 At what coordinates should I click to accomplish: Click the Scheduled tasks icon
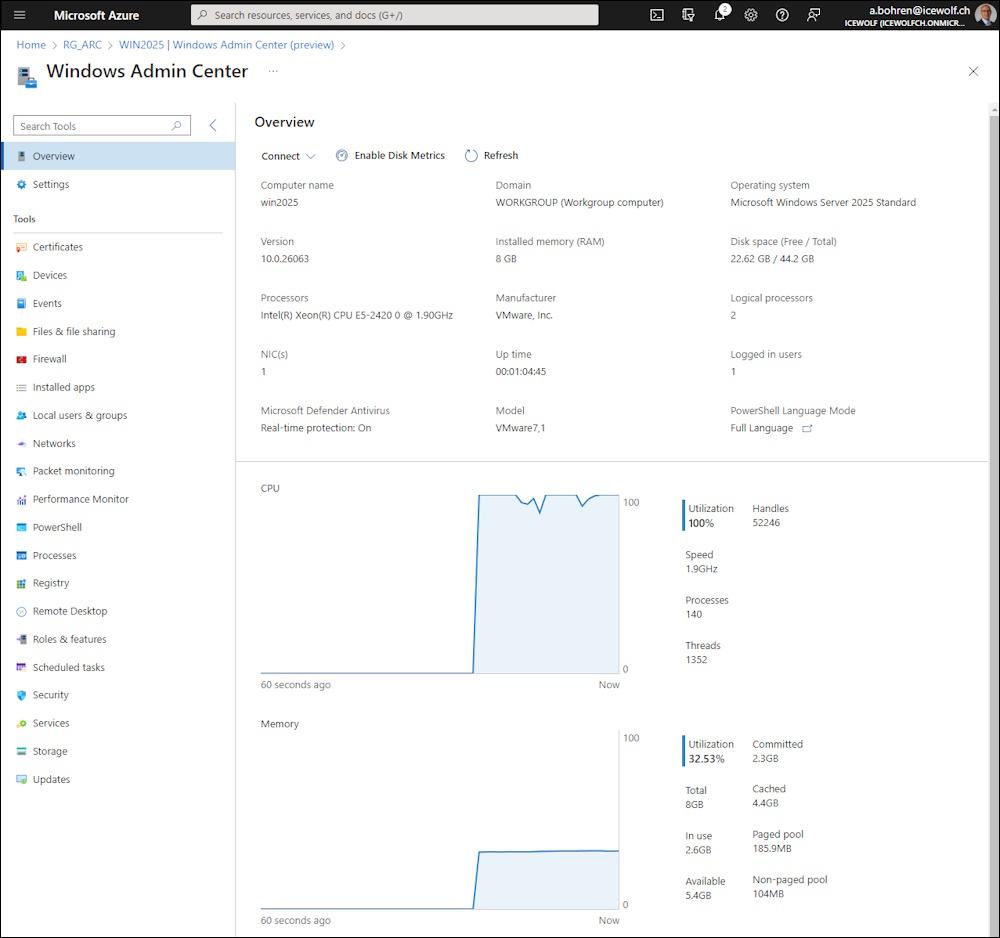pos(21,667)
